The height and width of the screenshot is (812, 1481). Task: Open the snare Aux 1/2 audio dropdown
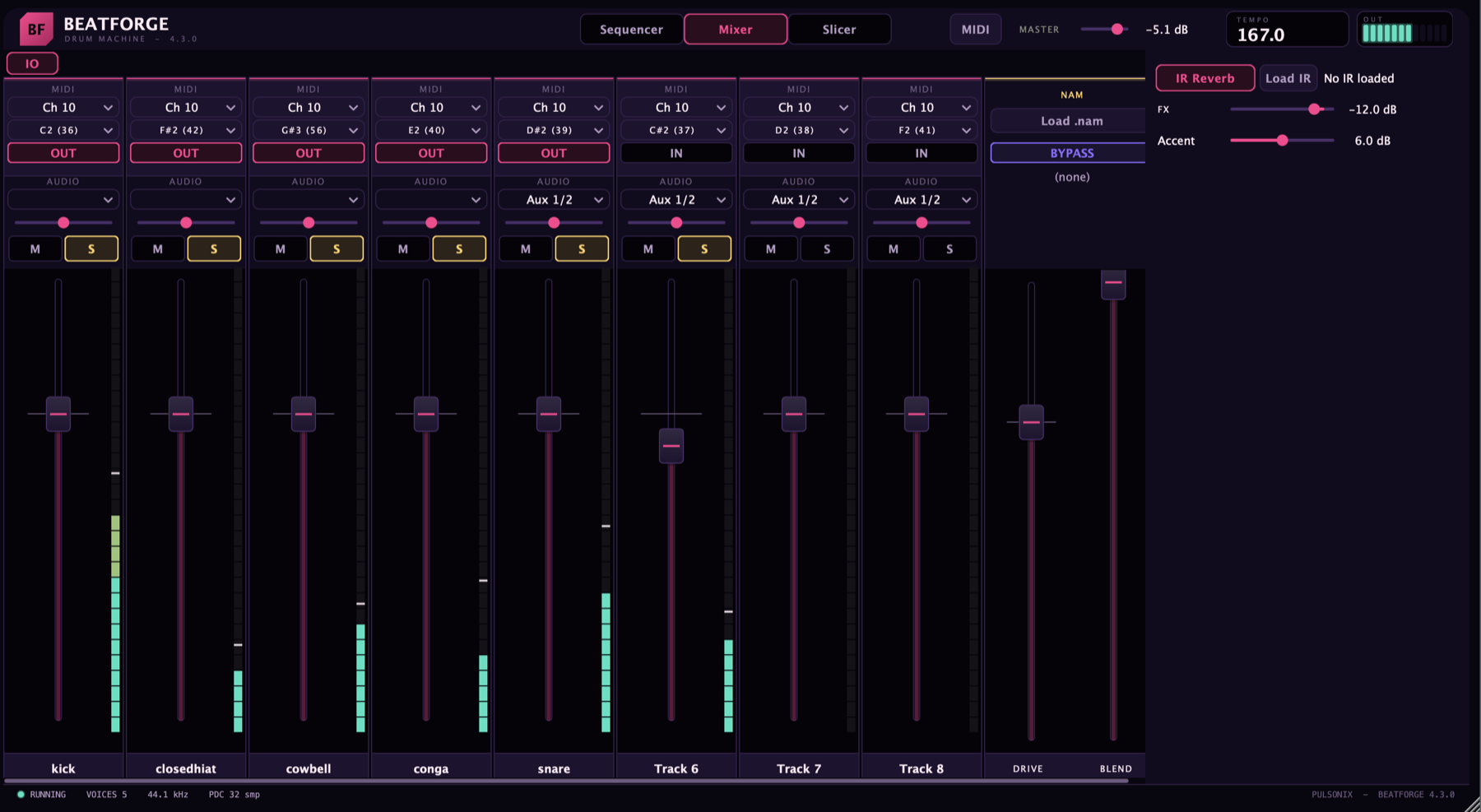pyautogui.click(x=554, y=199)
